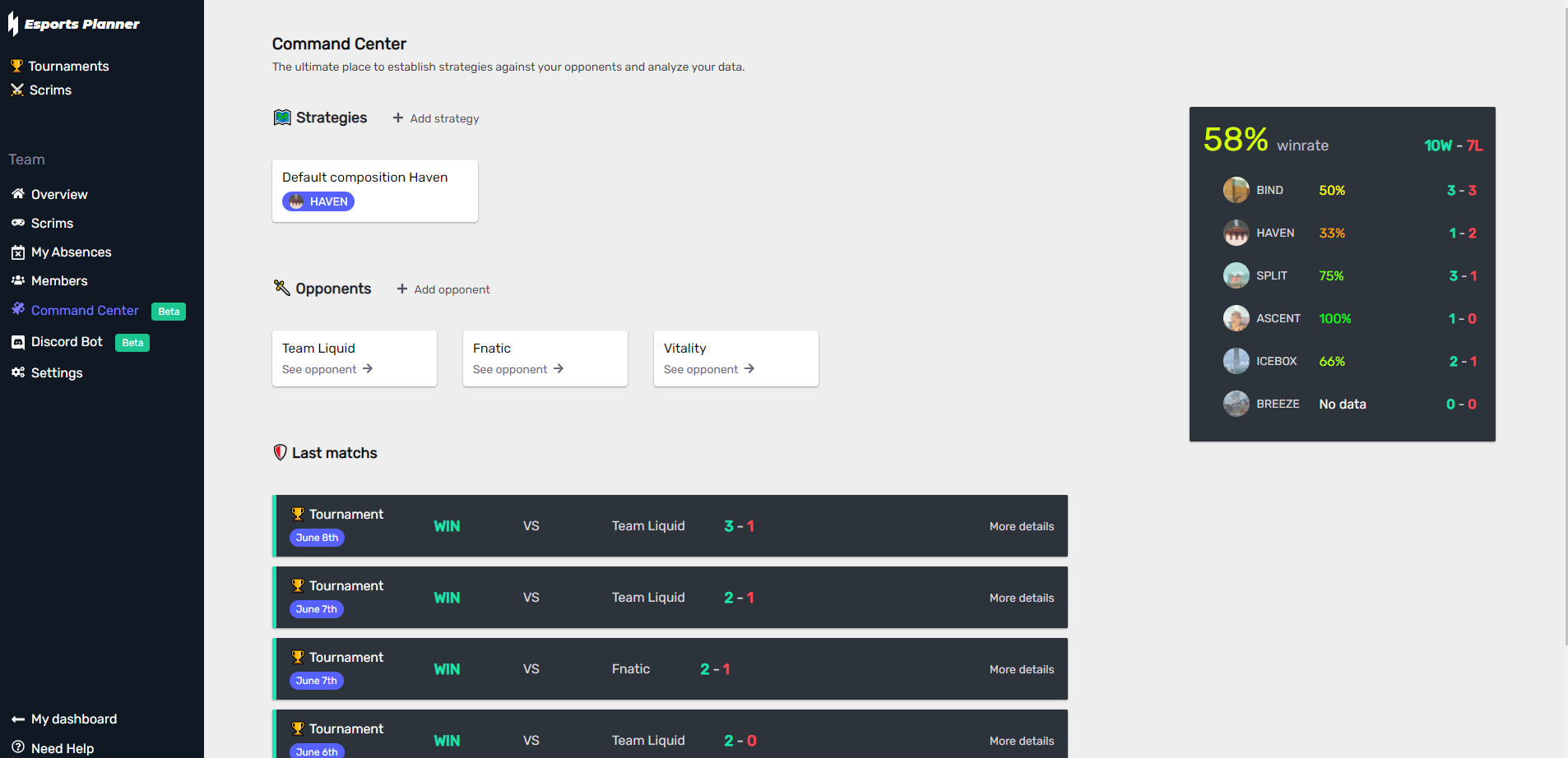Open the Fnatic opponent card arrow

click(559, 369)
